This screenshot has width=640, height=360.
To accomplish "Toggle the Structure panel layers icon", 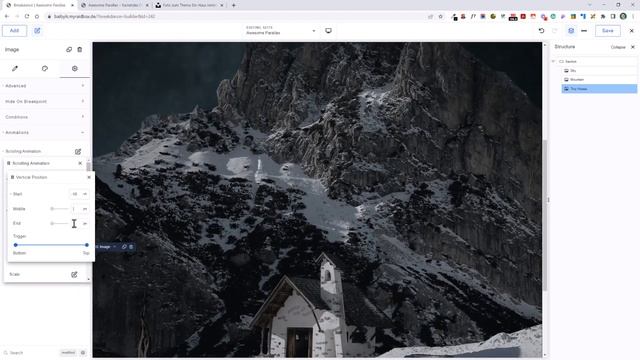I will [571, 31].
